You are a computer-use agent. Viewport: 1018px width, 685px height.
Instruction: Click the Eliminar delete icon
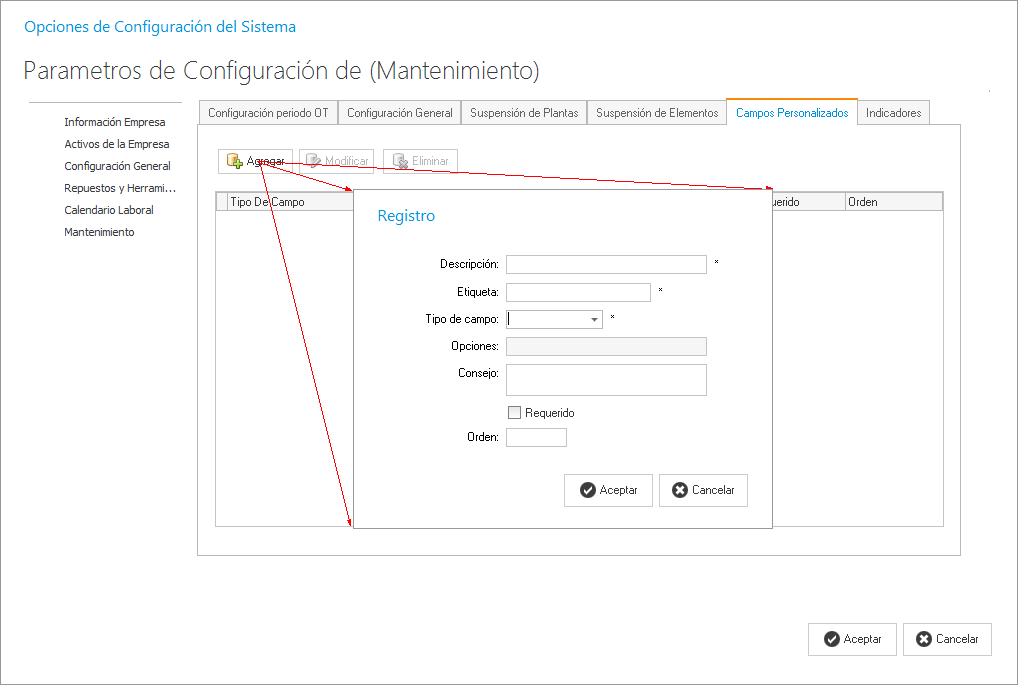pos(400,161)
